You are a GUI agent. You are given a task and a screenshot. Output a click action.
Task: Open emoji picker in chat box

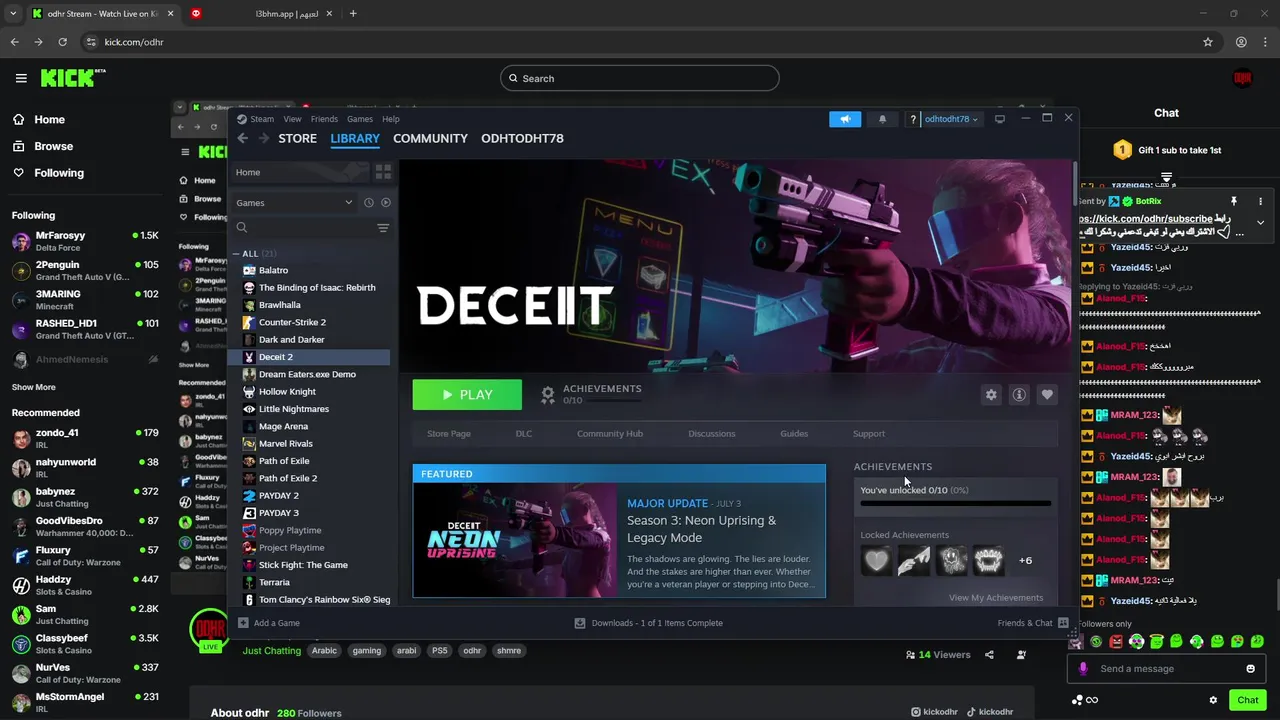[1250, 669]
